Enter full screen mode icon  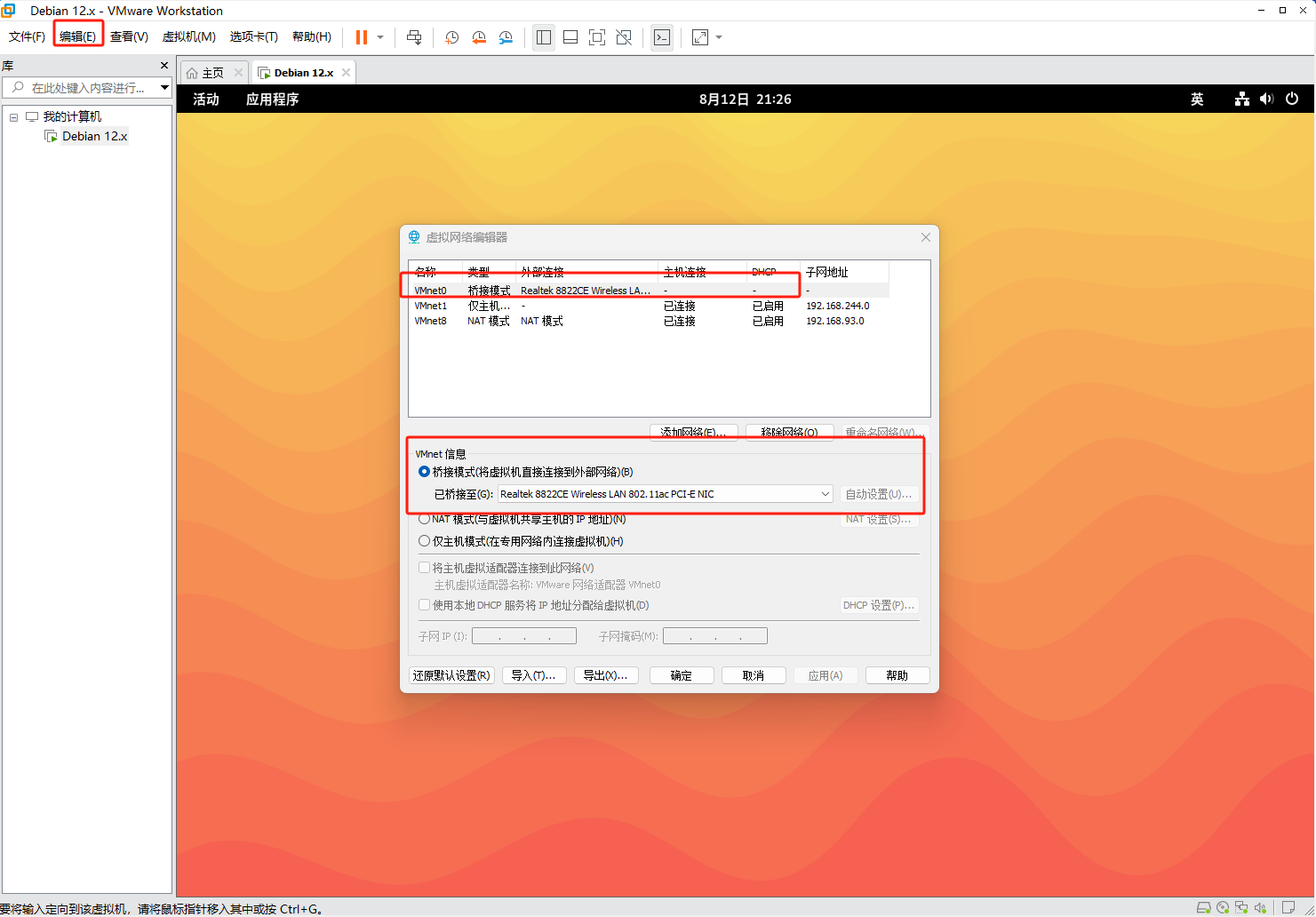click(x=597, y=37)
